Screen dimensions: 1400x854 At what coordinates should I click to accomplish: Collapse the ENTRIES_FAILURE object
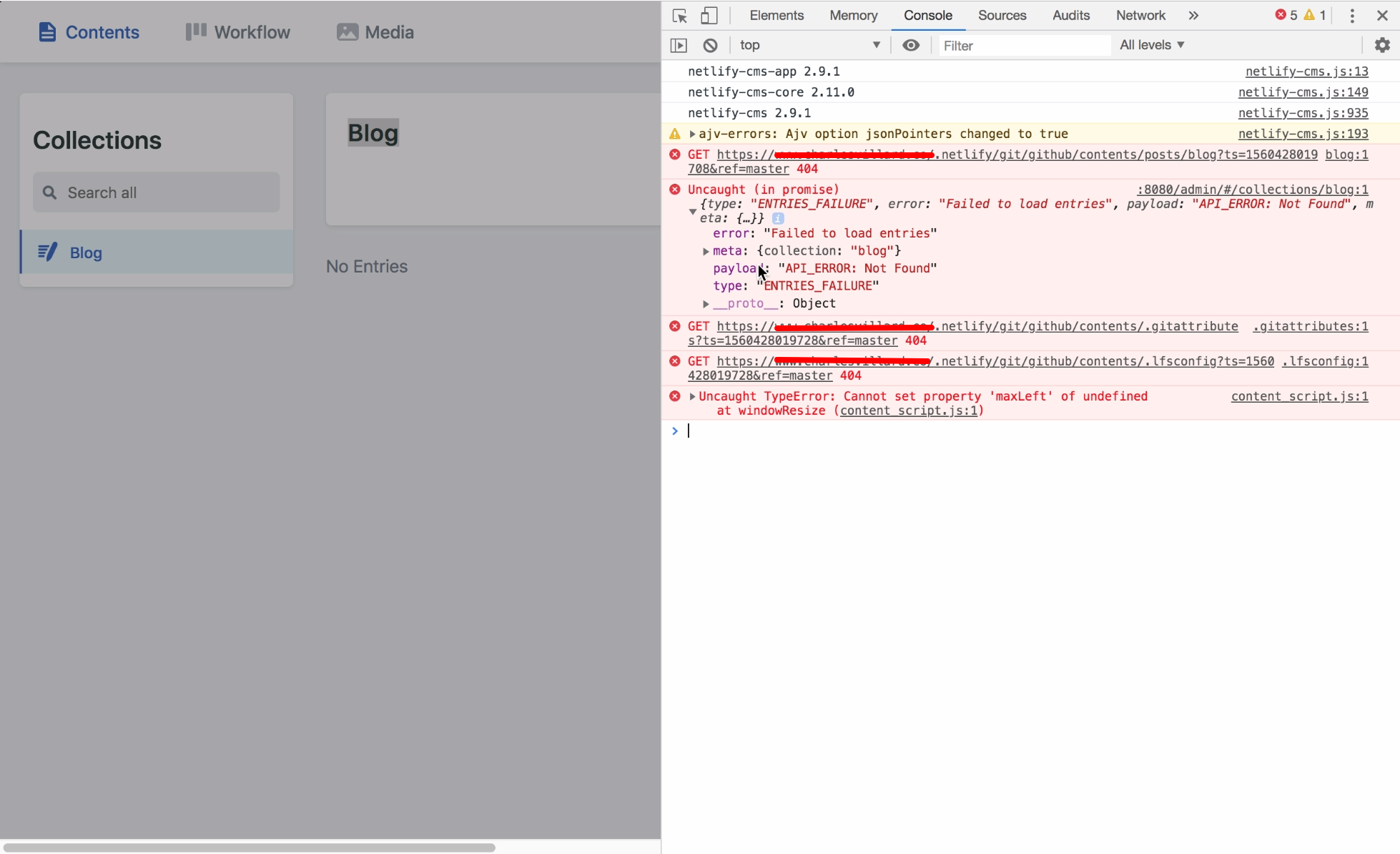(692, 211)
